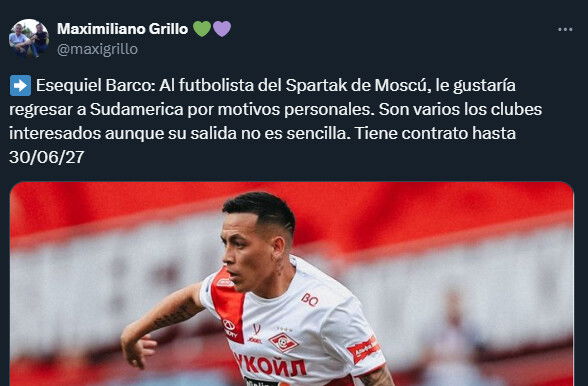Screen dimensions: 588x386
Task: Click the blue right-arrow emoji in tweet
Action: click(20, 86)
